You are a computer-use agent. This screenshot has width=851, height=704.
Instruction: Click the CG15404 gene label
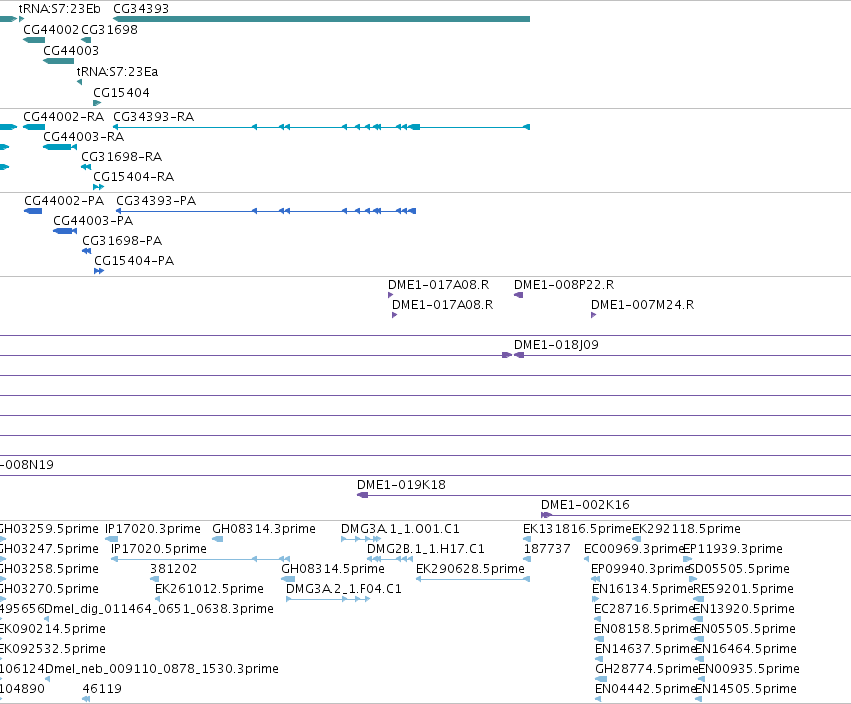pyautogui.click(x=122, y=93)
